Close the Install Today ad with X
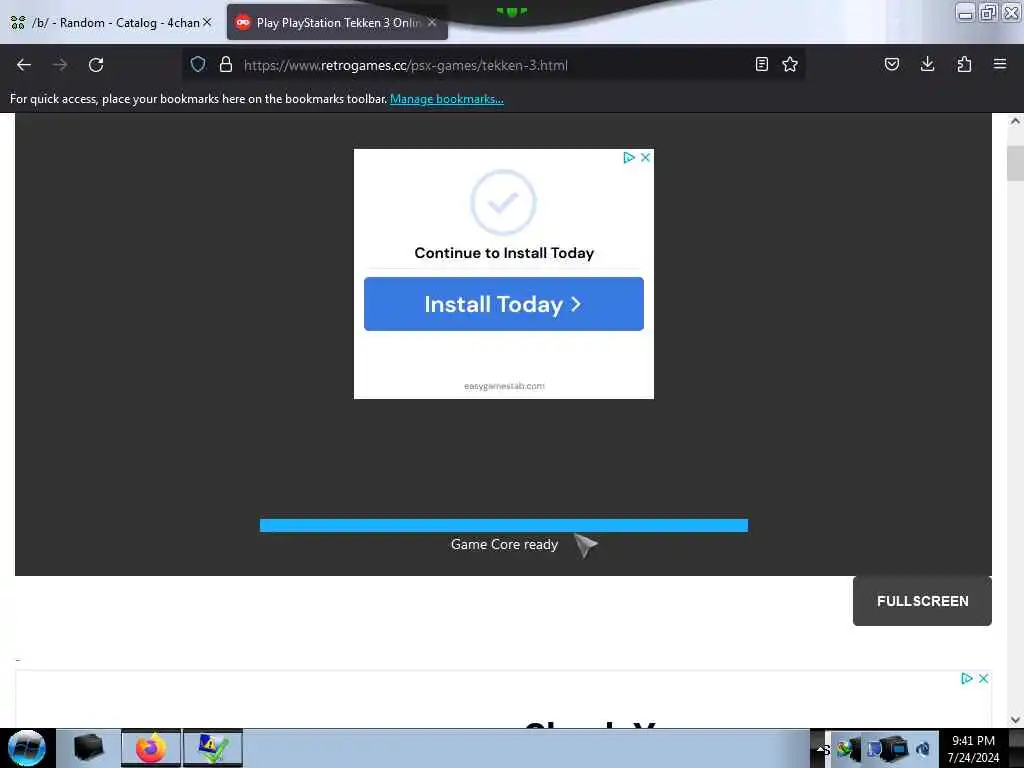1024x768 pixels. pyautogui.click(x=645, y=157)
